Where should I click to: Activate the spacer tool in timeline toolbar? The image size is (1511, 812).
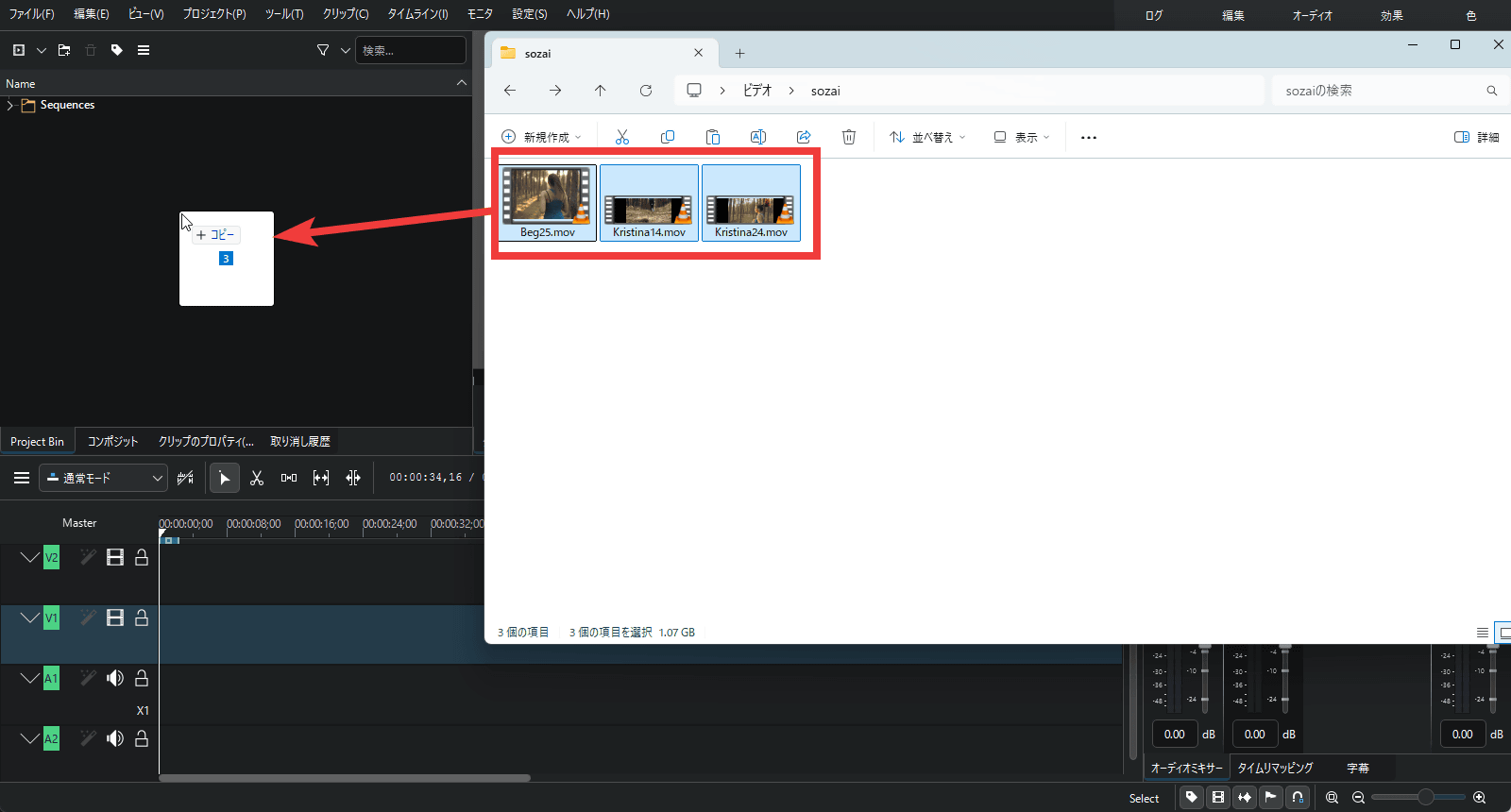pos(289,479)
